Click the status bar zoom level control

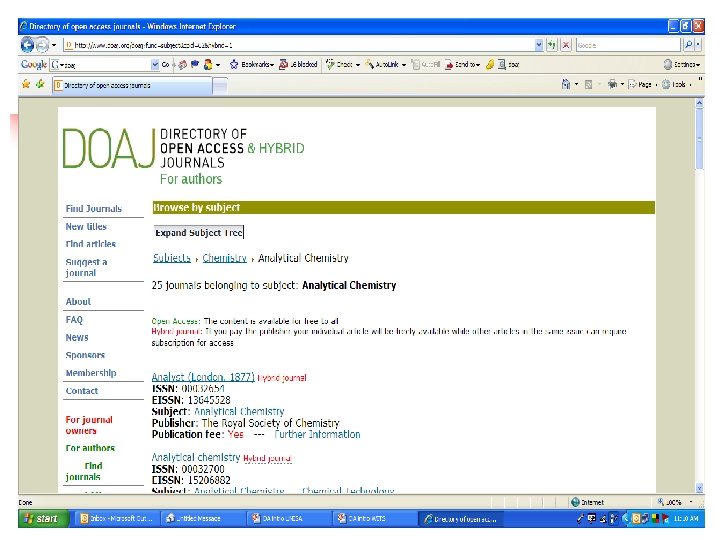[x=674, y=502]
